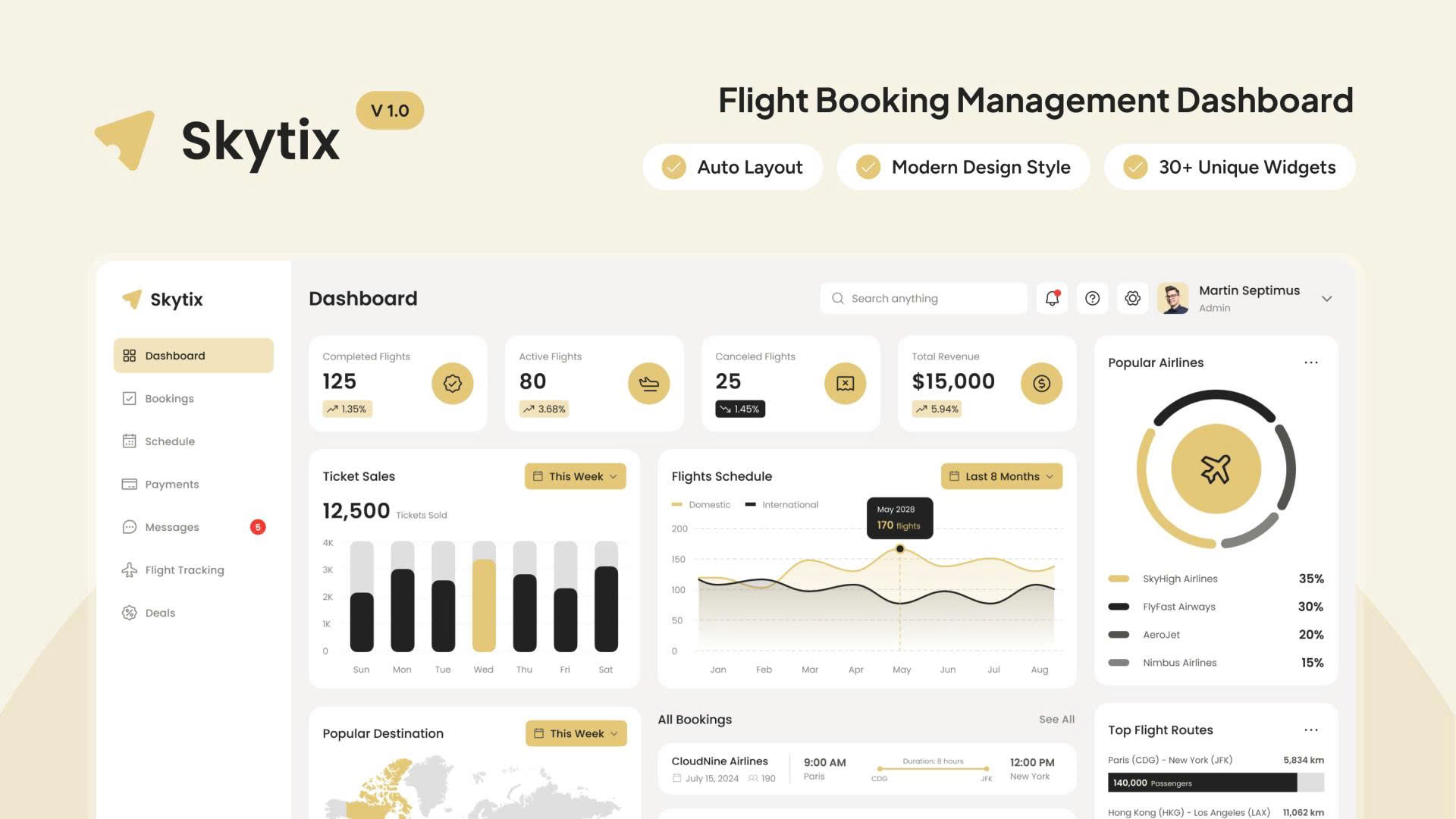Open the Top Flight Routes three-dot menu
Screen dimensions: 1456x819
tap(1311, 730)
